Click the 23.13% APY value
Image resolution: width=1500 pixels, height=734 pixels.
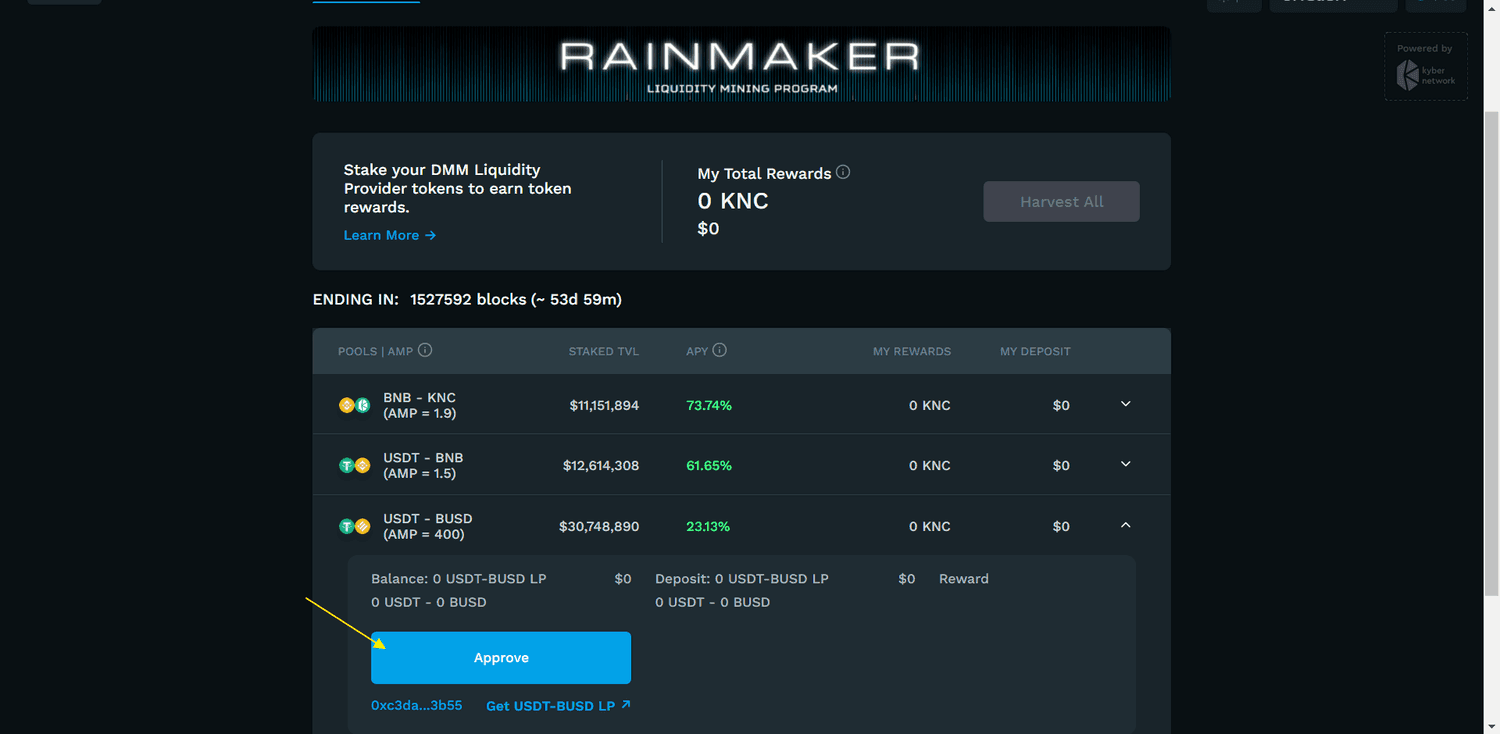708,527
